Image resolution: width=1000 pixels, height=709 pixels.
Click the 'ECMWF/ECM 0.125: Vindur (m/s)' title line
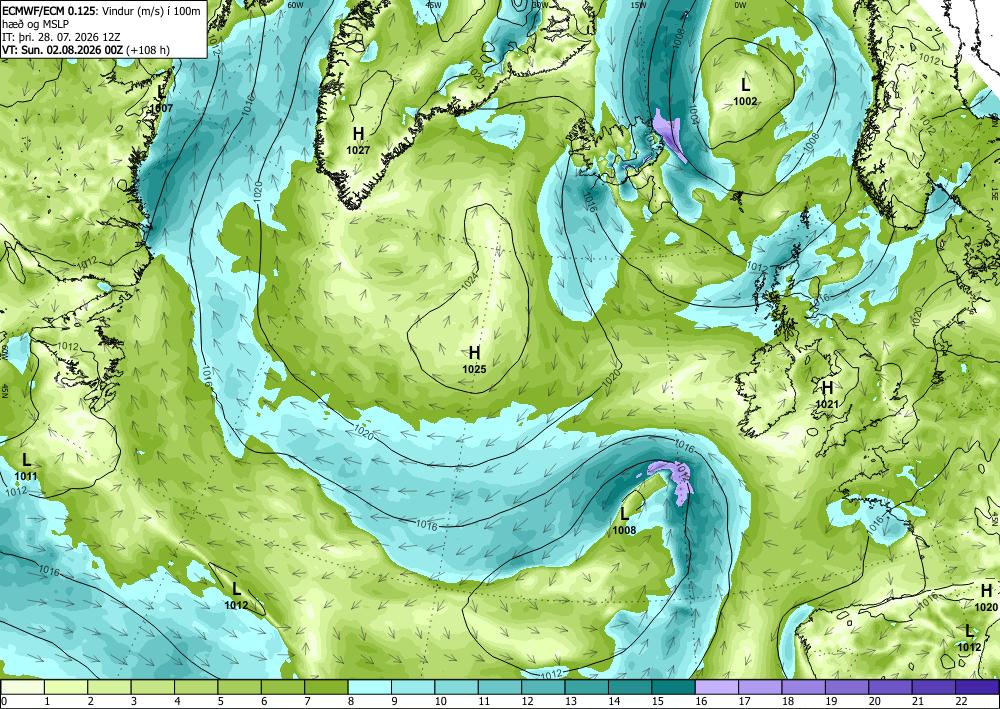(x=102, y=11)
